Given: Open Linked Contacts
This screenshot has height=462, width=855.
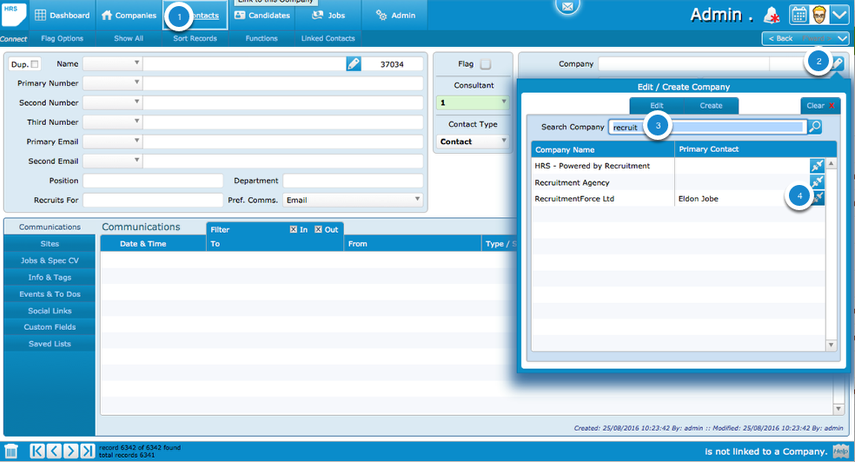Looking at the screenshot, I should click(328, 38).
